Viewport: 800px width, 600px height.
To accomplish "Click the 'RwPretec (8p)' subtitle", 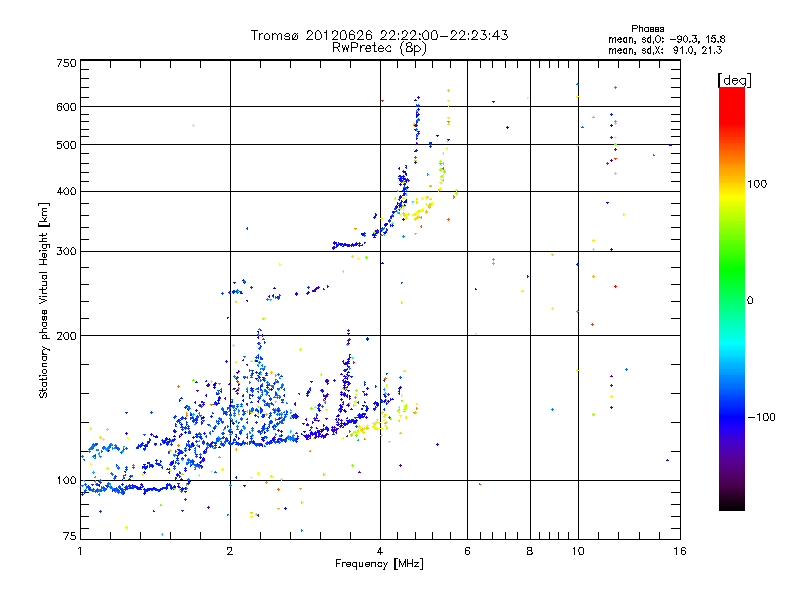I will click(x=379, y=47).
